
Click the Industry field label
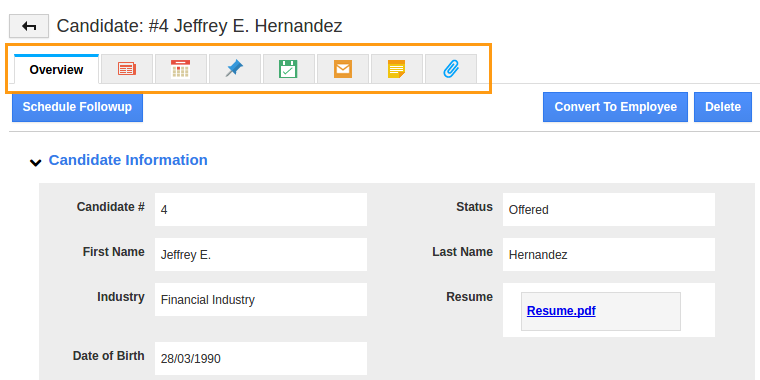tap(121, 297)
